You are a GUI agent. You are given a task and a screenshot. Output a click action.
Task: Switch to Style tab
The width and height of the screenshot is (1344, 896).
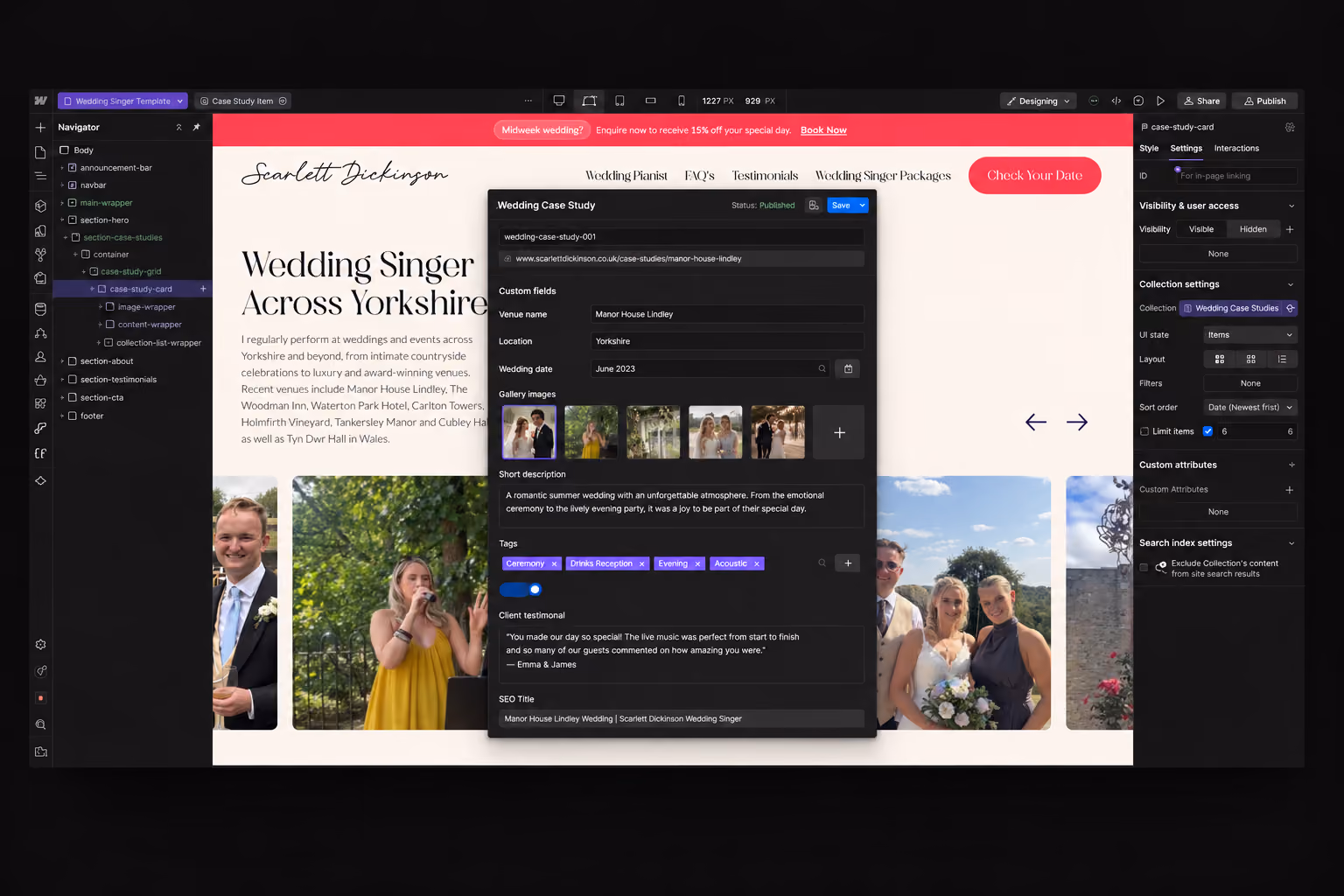[1149, 149]
